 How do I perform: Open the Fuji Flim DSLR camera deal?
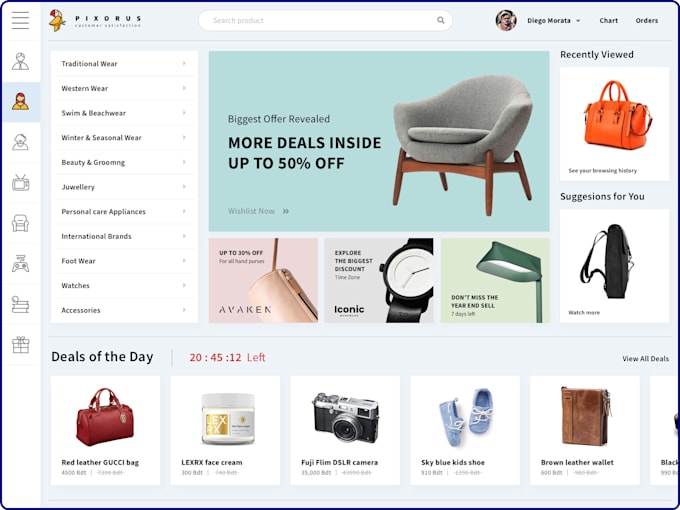coord(345,430)
